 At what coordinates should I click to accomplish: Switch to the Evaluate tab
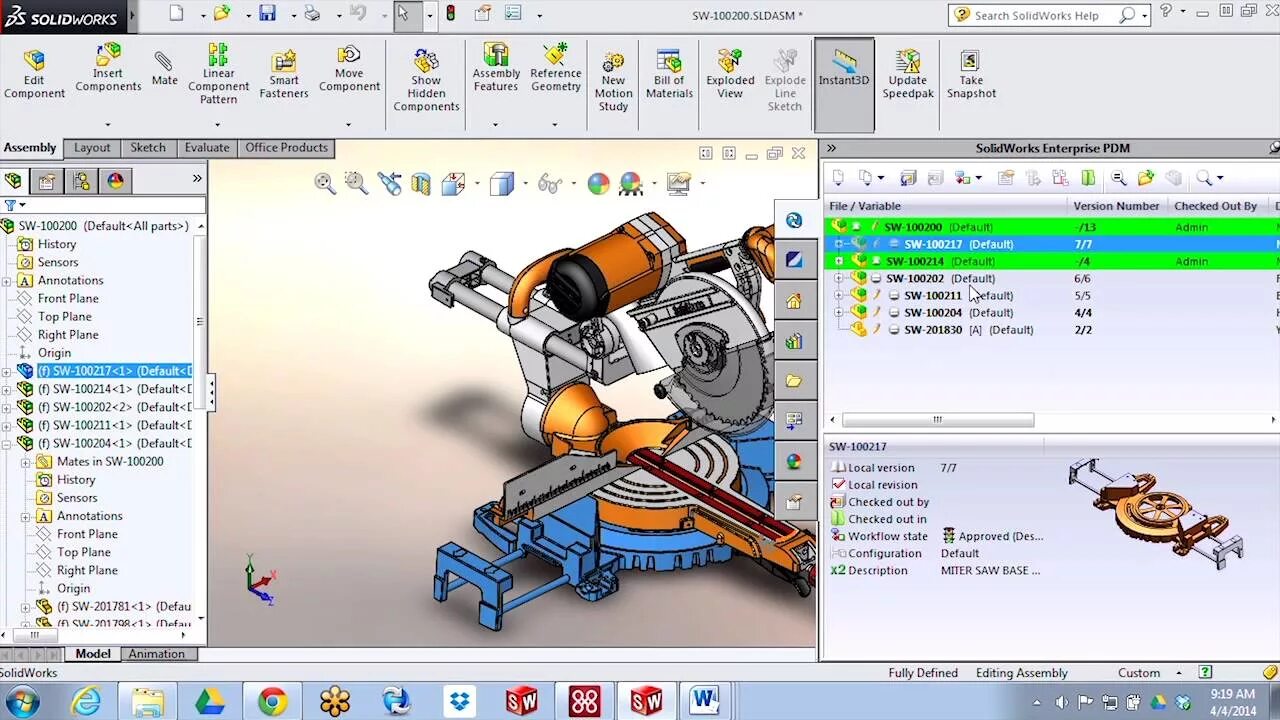coord(207,148)
